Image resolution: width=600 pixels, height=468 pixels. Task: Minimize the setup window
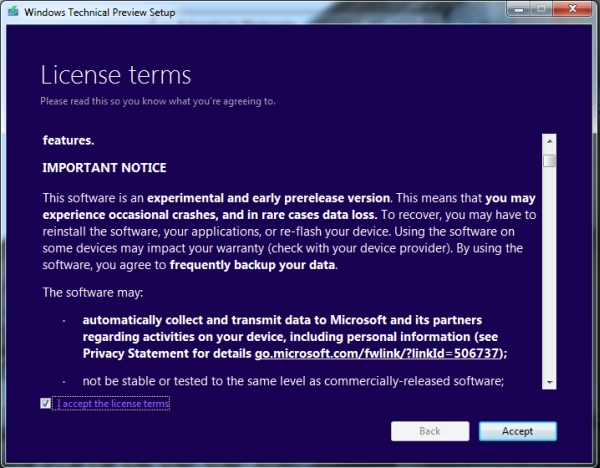tap(519, 9)
